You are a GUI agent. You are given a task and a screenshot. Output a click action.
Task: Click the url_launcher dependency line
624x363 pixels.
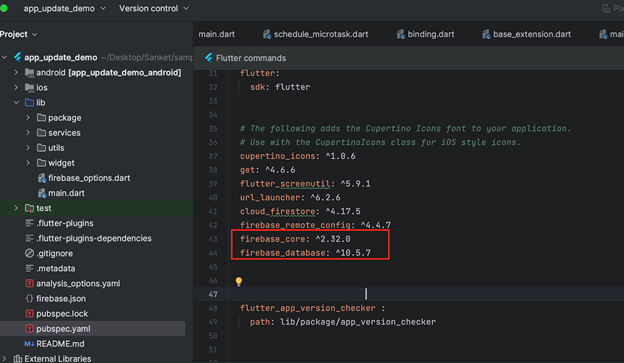(x=290, y=197)
